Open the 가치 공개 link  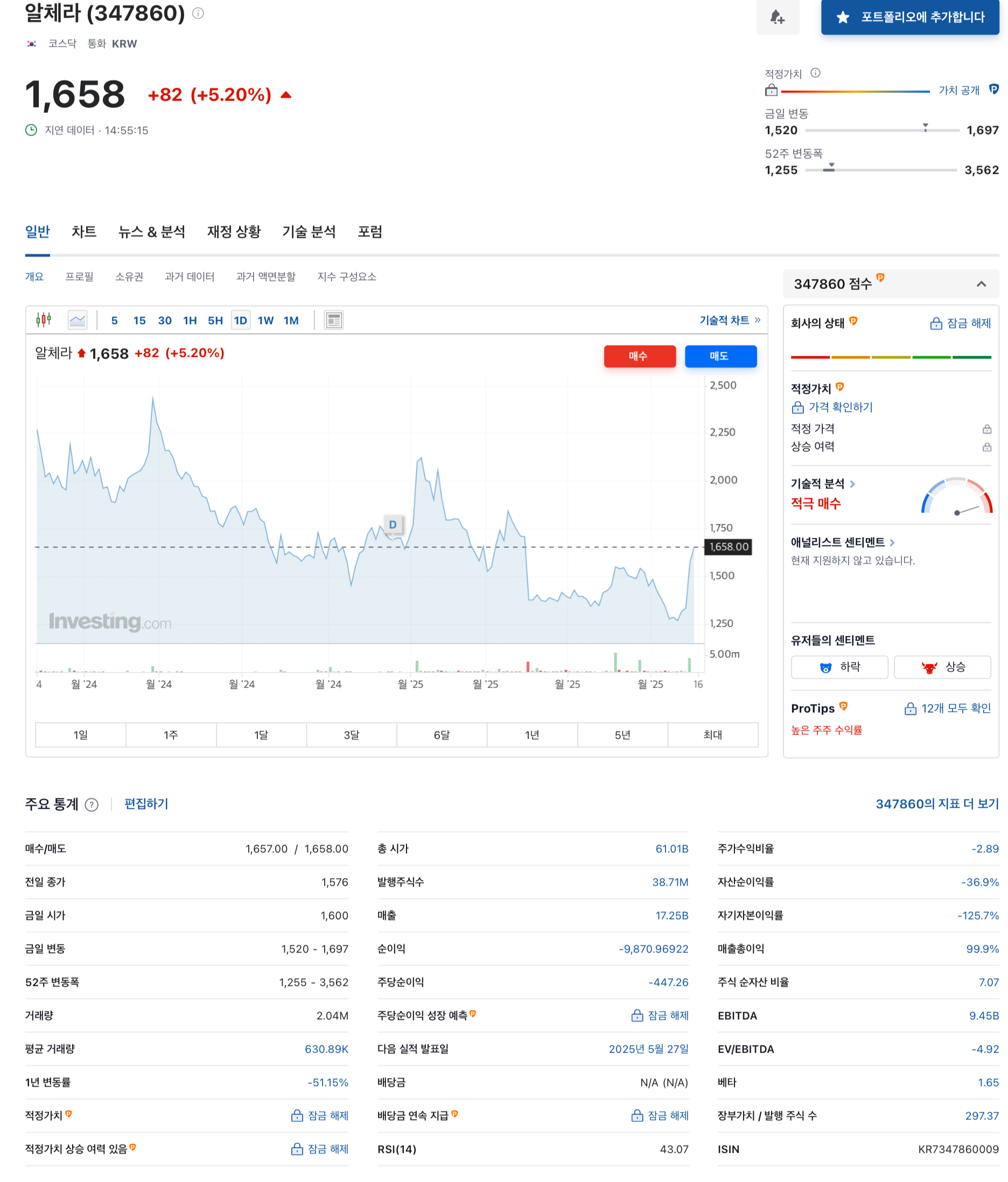958,90
